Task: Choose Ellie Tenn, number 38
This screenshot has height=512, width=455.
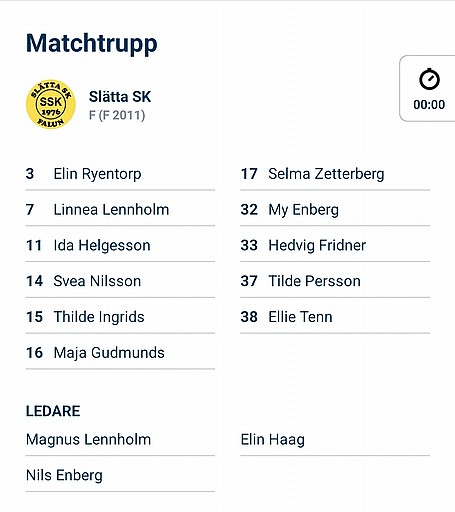Action: coord(335,317)
